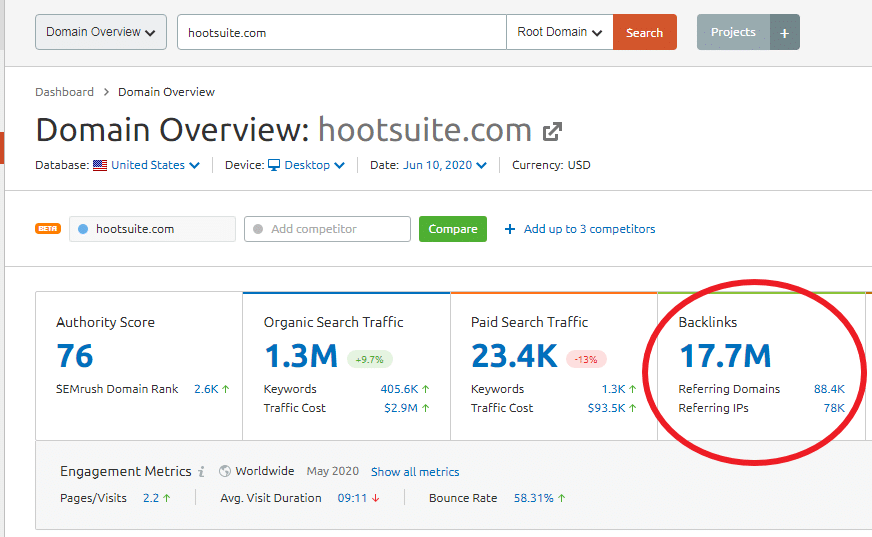Click Add up to 3 competitors link

tap(589, 229)
